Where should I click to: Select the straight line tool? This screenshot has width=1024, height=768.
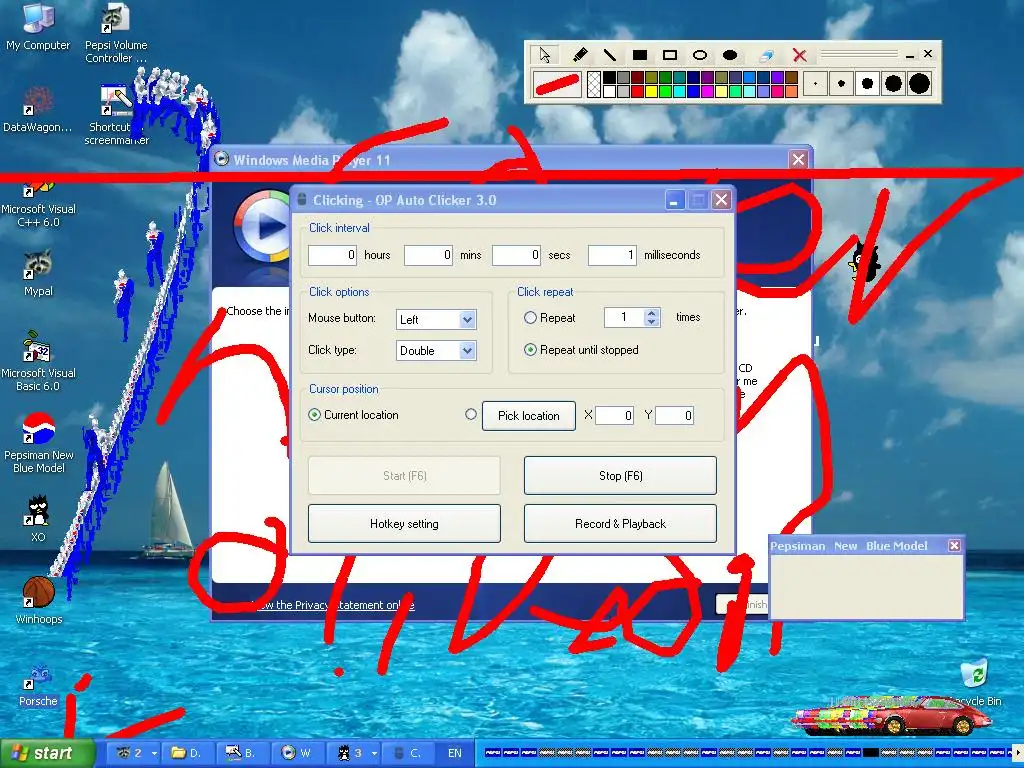coord(609,55)
